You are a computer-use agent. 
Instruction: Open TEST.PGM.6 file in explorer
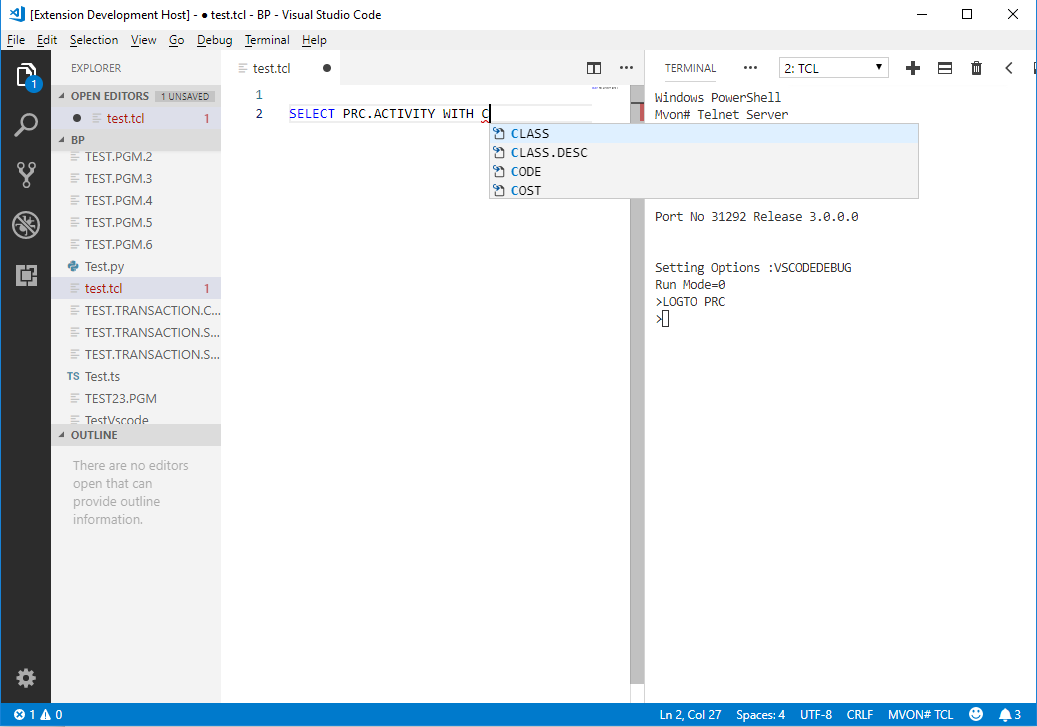point(136,245)
